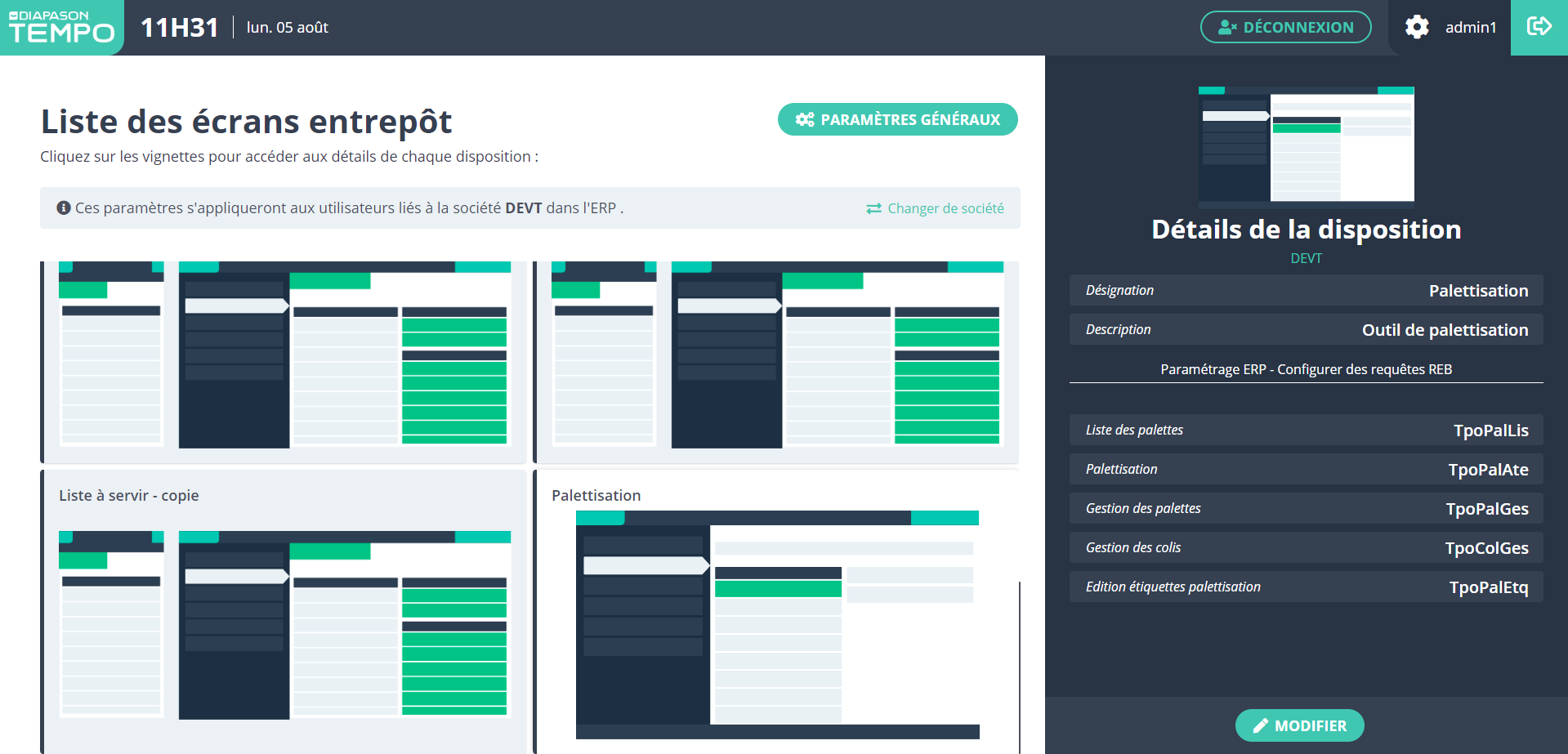Select the Liste des palettes TpoPalLis row
The width and height of the screenshot is (1568, 754).
pos(1306,430)
